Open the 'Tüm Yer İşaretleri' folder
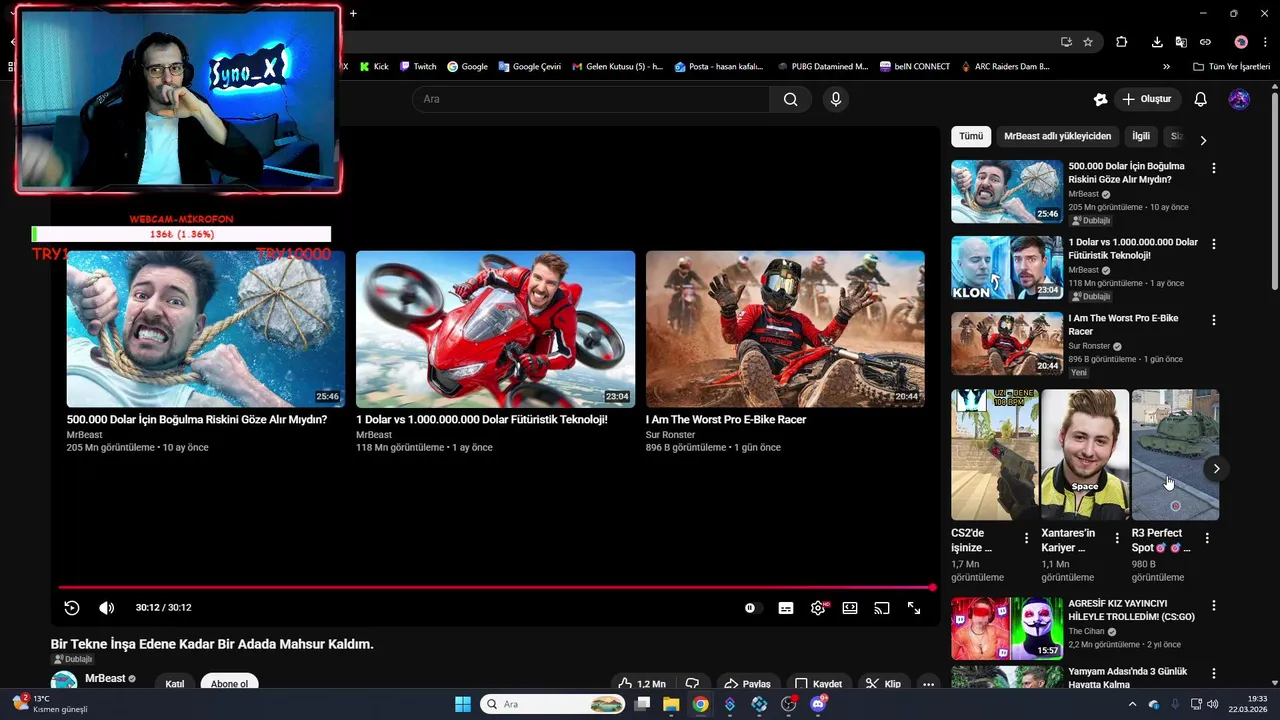This screenshot has height=720, width=1280. tap(1231, 67)
